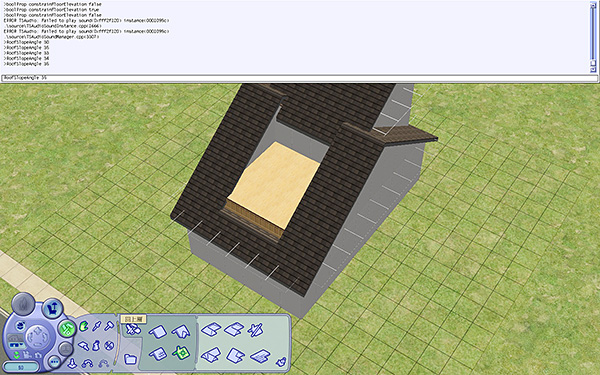Select the hand tool

[83, 326]
